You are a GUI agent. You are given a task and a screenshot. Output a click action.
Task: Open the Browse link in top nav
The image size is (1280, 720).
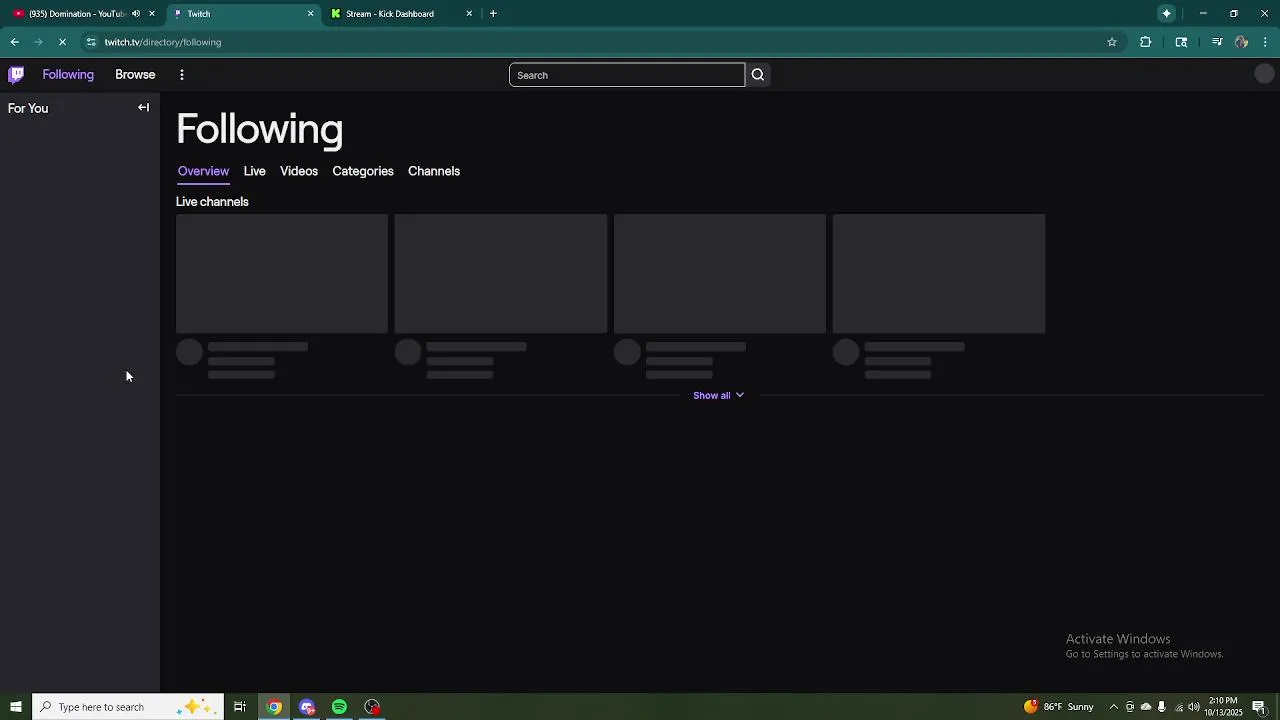(x=135, y=75)
